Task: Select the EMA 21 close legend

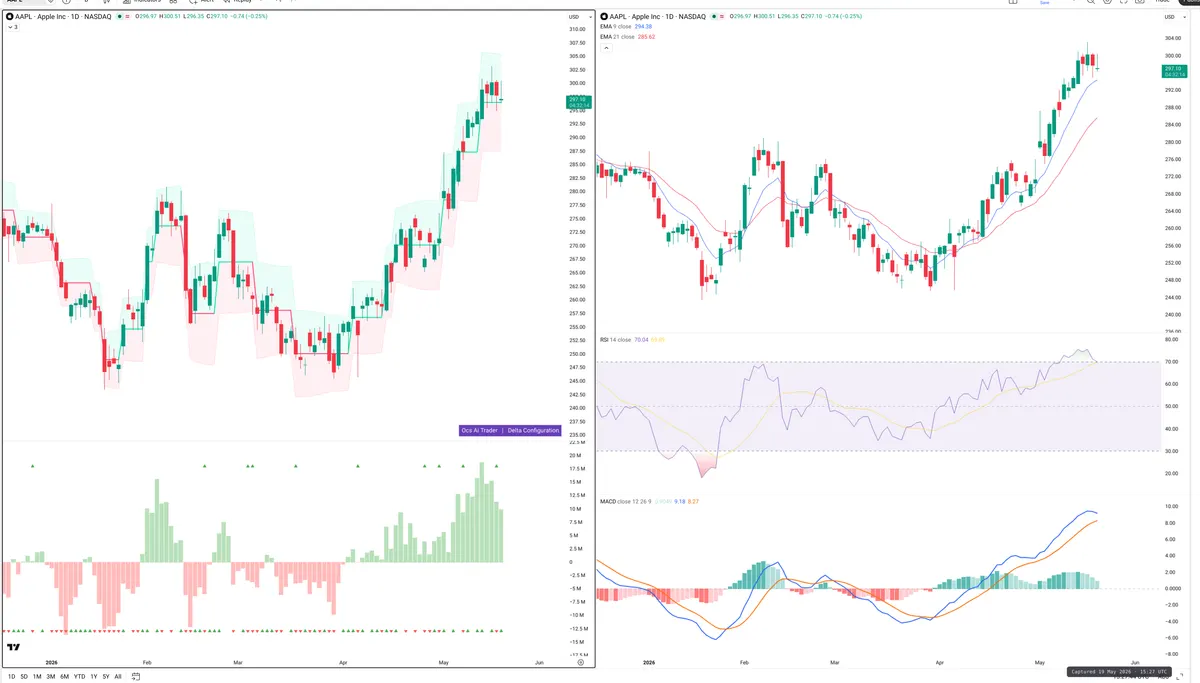Action: pyautogui.click(x=618, y=37)
